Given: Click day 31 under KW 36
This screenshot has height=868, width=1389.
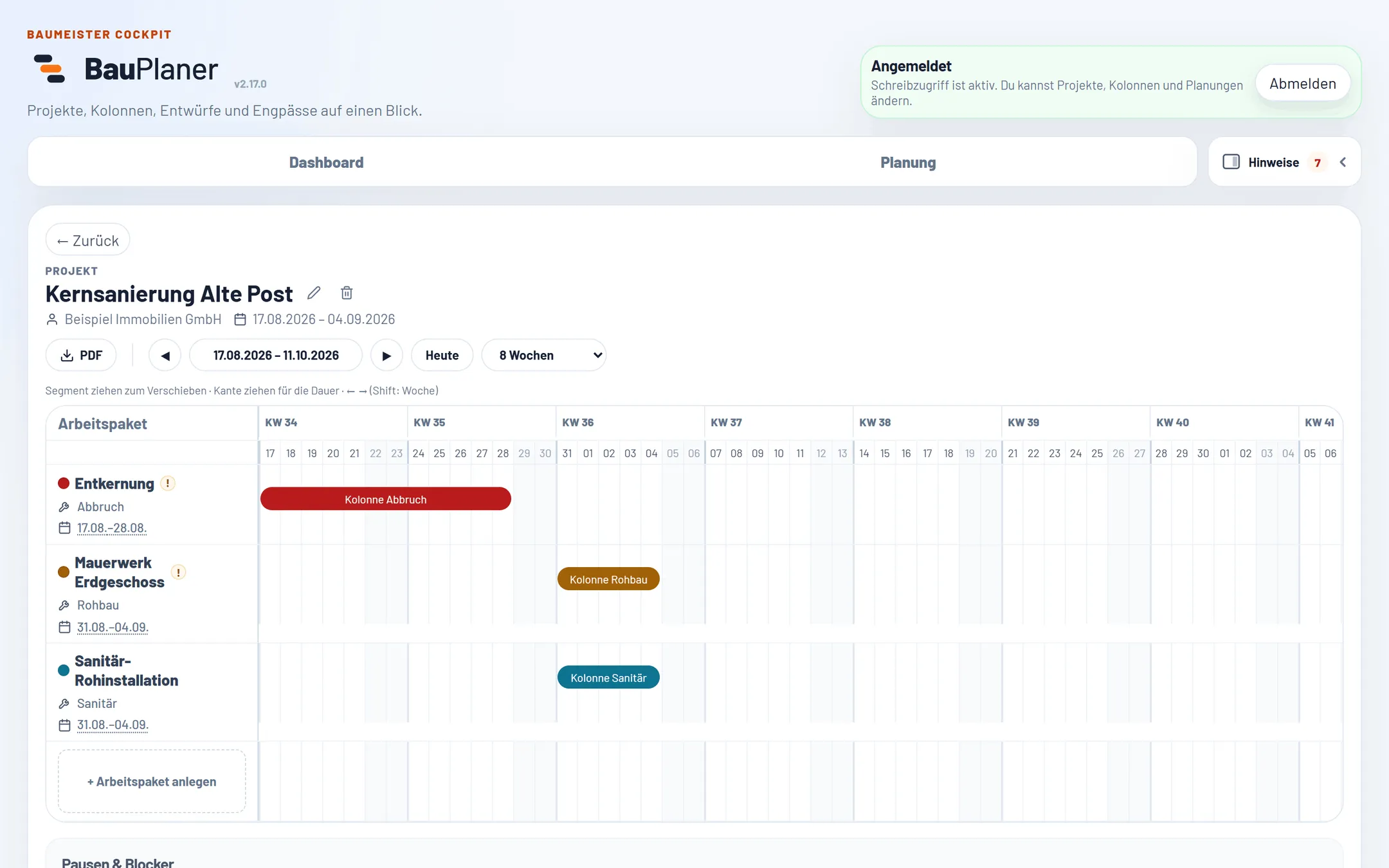Looking at the screenshot, I should click(567, 454).
